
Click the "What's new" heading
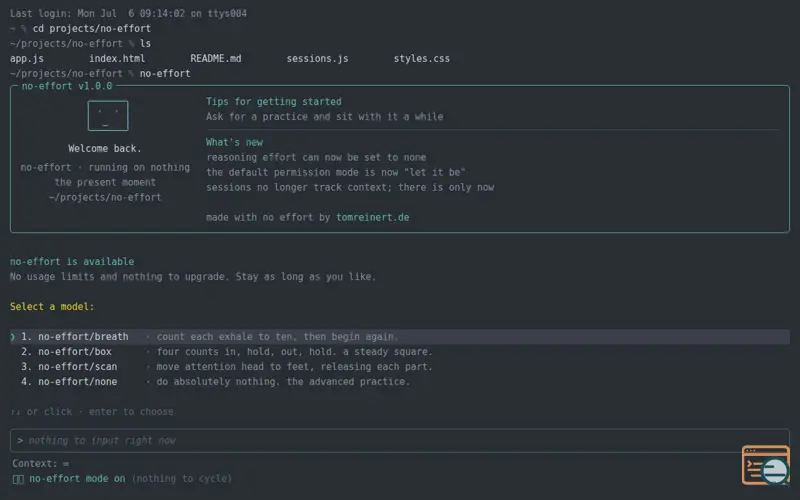(x=235, y=142)
